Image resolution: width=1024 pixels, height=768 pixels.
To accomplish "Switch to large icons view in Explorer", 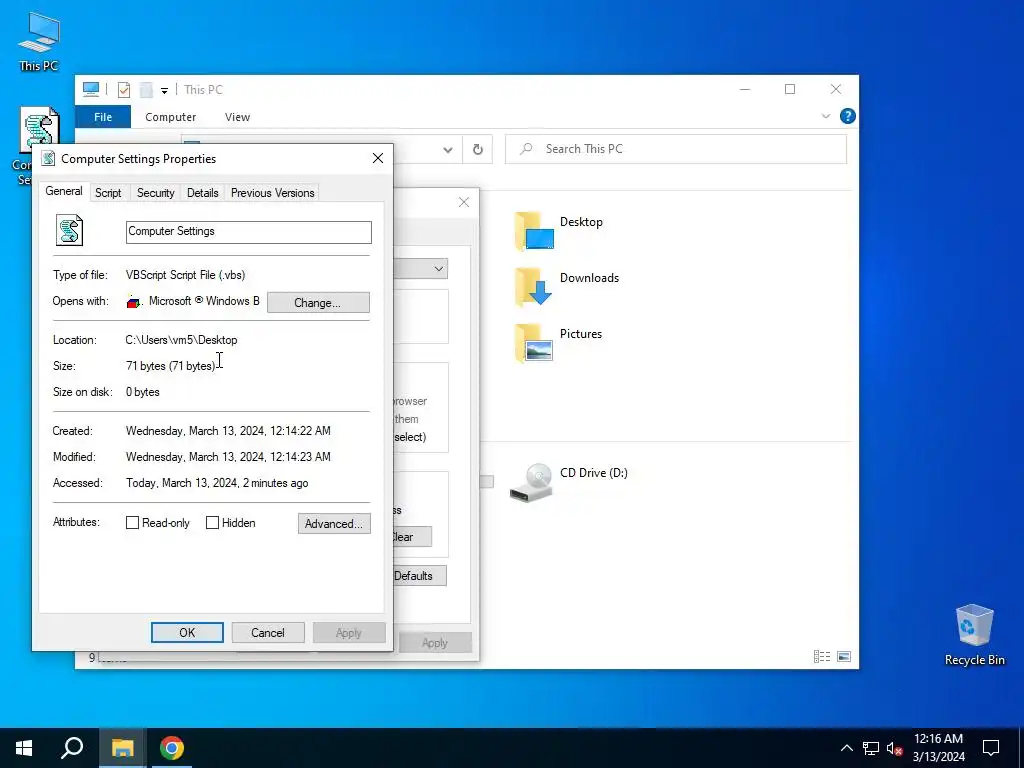I will tap(844, 656).
